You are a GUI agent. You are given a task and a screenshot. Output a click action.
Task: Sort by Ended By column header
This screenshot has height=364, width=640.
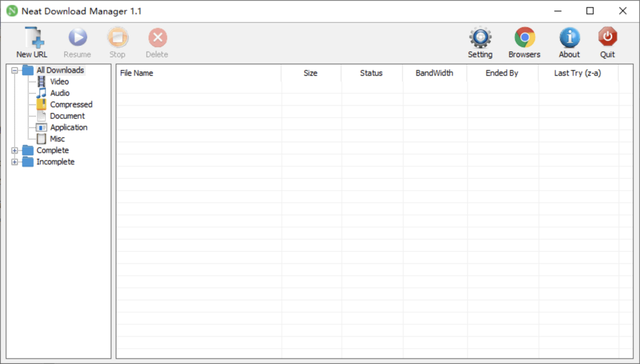tap(502, 73)
